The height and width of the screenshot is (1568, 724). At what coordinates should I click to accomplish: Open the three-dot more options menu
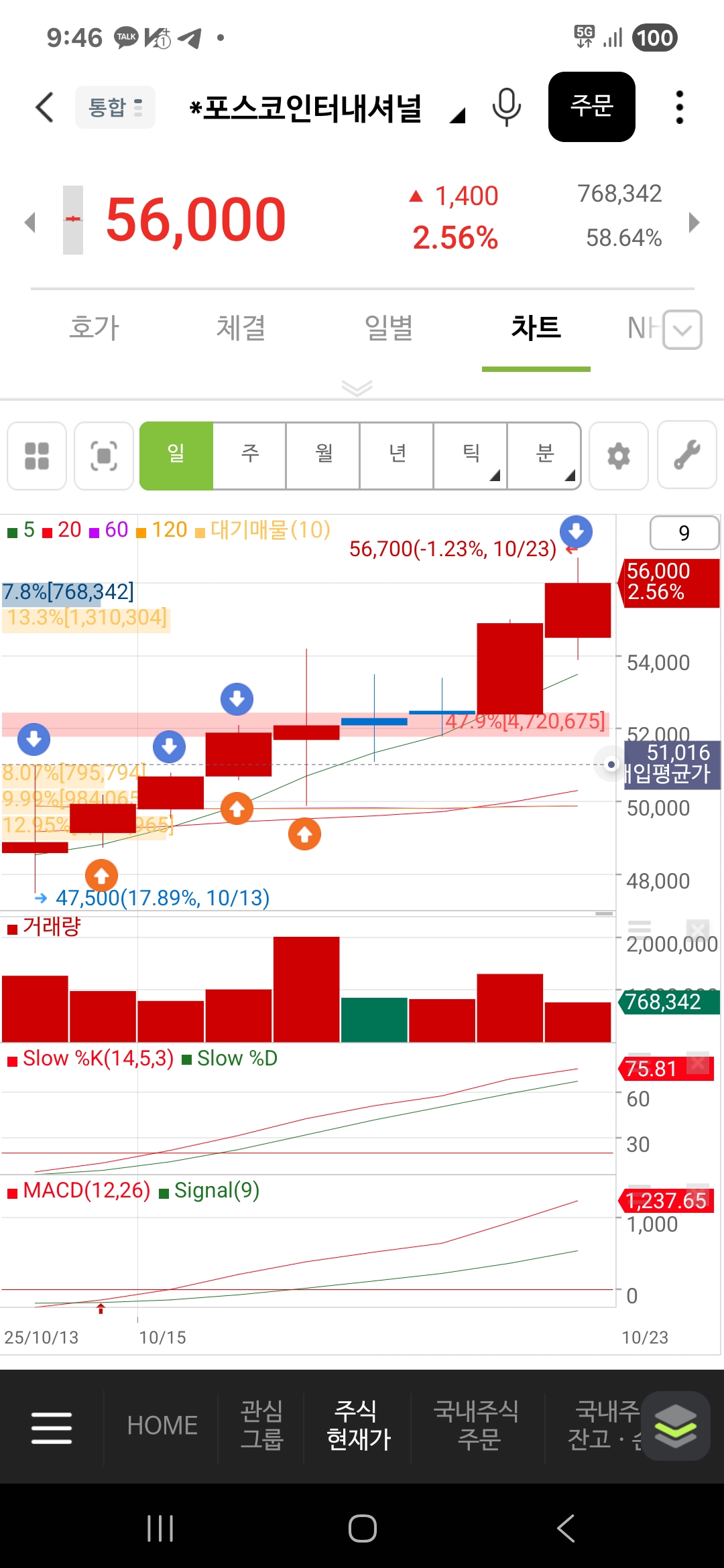(x=679, y=107)
